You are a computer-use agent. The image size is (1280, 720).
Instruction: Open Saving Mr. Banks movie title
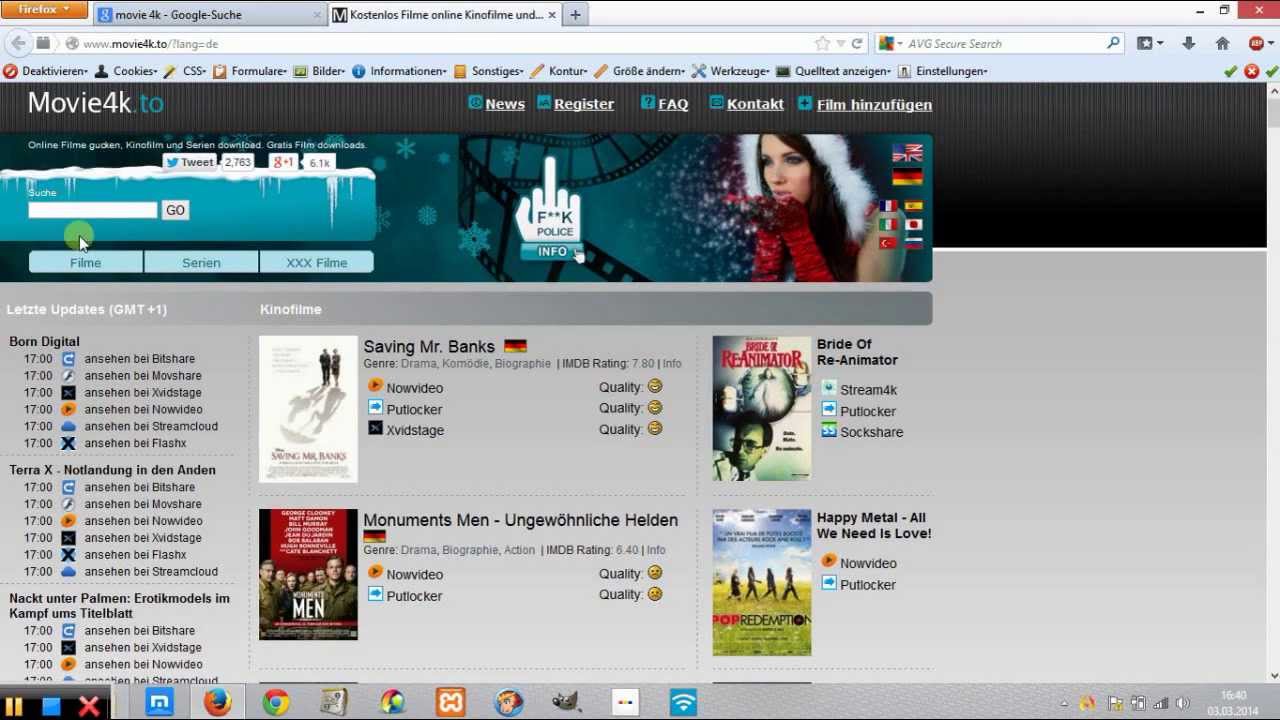429,347
